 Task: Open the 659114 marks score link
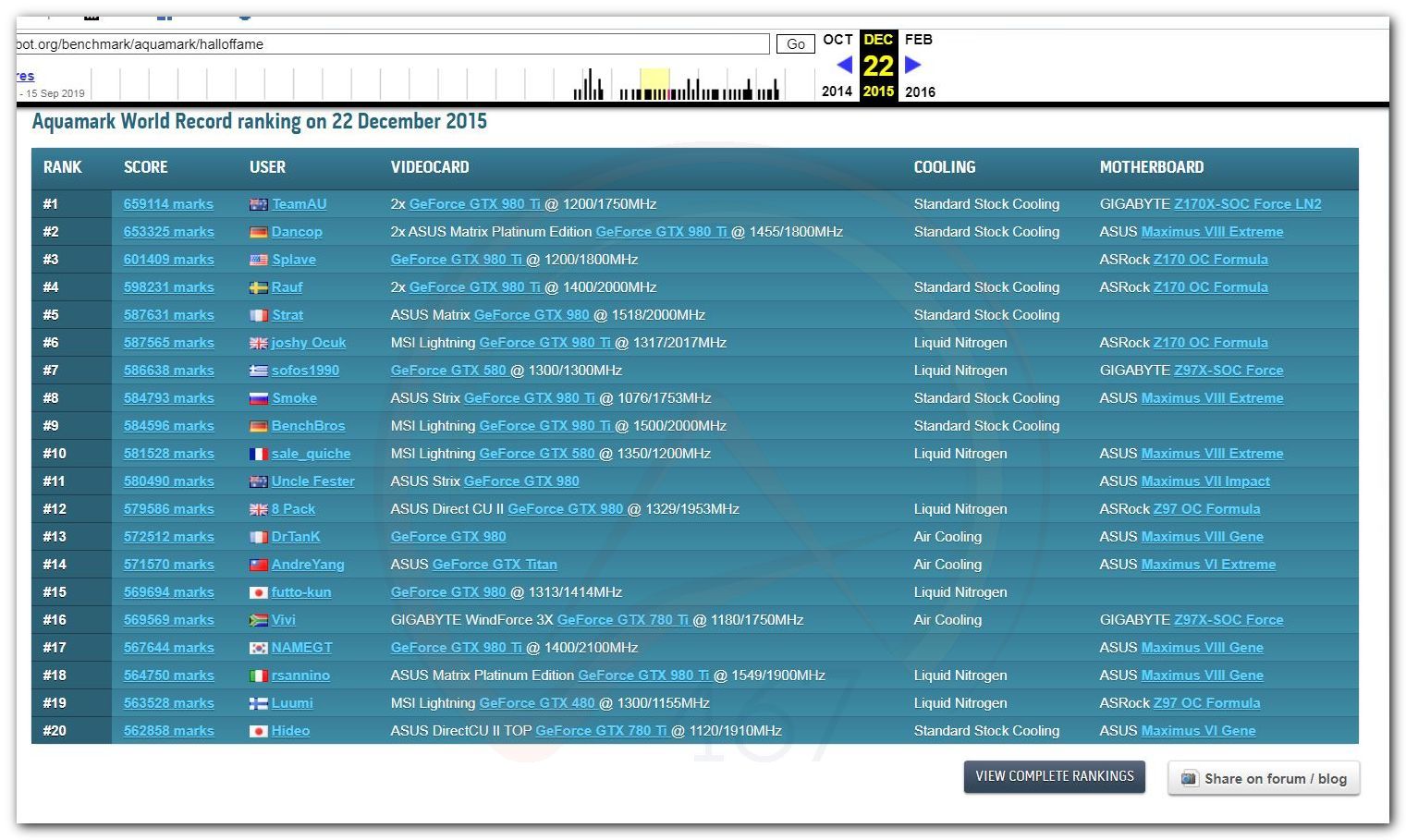pyautogui.click(x=168, y=204)
